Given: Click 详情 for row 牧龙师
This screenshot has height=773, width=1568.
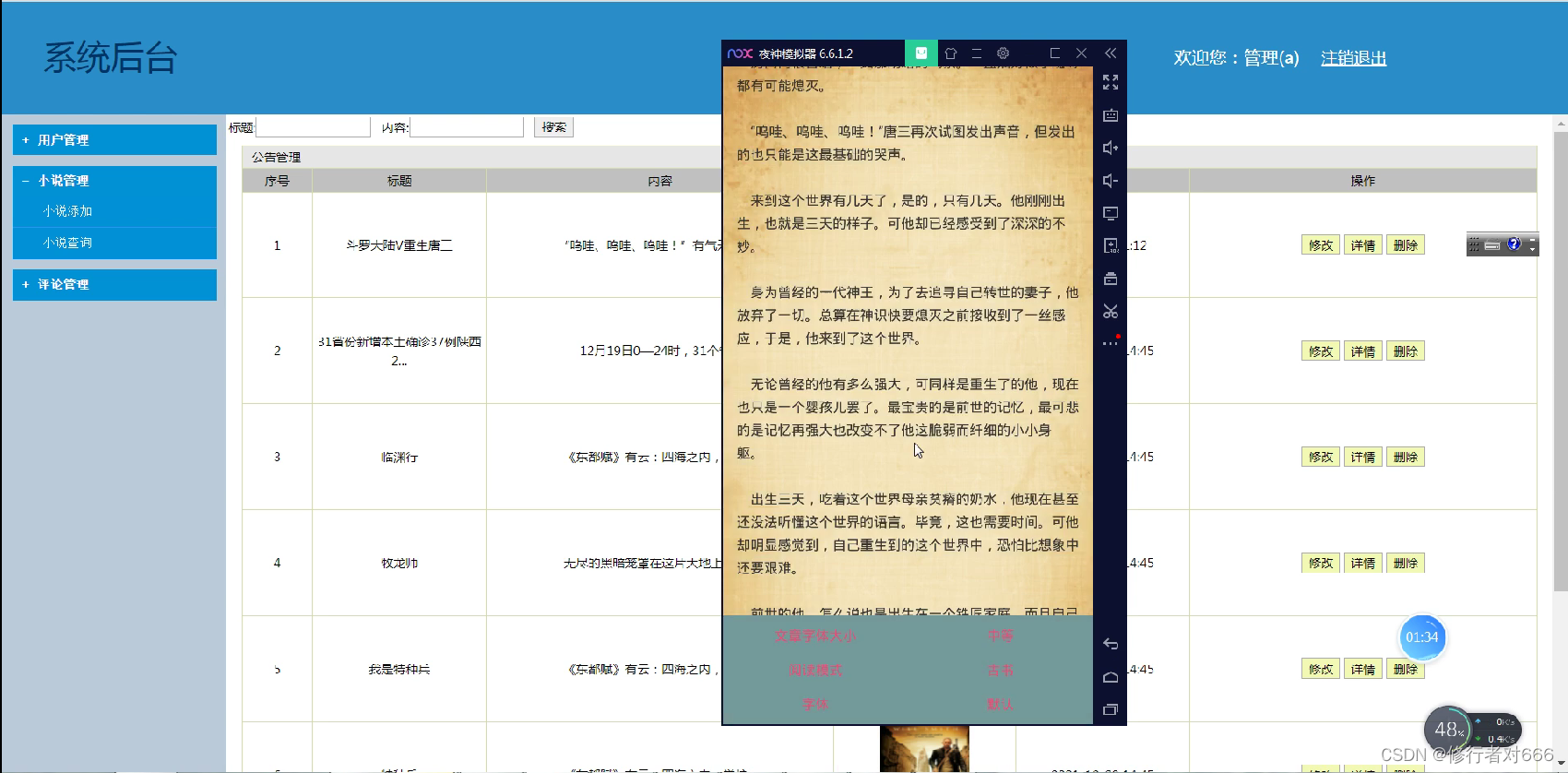Looking at the screenshot, I should point(1363,563).
